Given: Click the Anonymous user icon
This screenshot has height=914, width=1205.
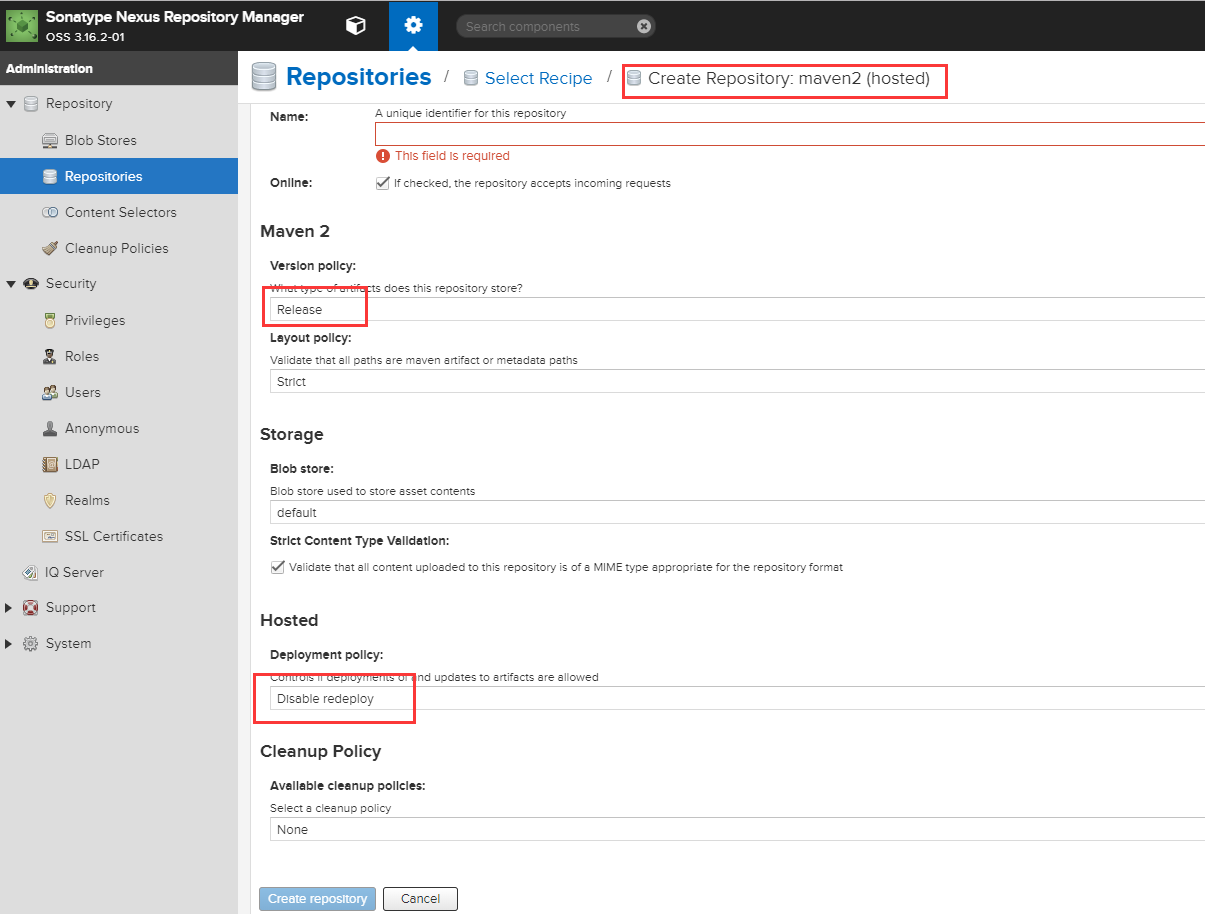Looking at the screenshot, I should [50, 428].
